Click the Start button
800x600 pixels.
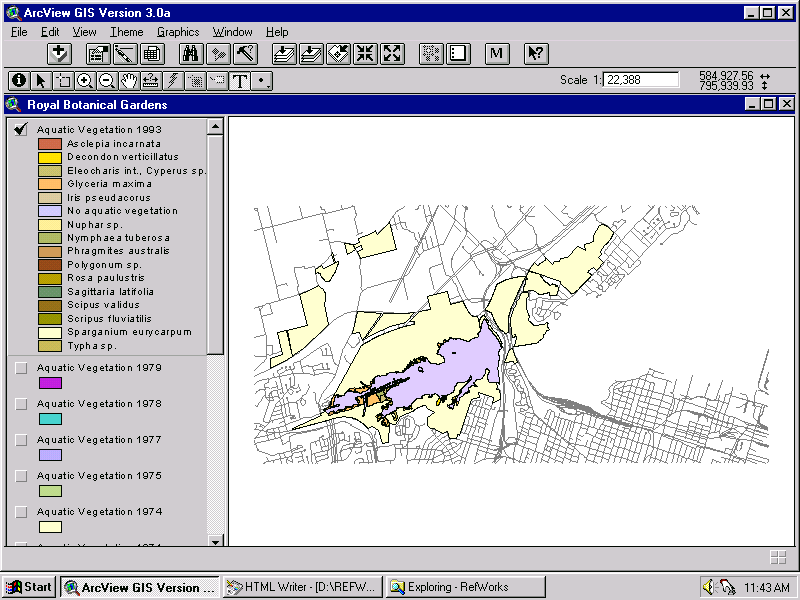(x=27, y=587)
